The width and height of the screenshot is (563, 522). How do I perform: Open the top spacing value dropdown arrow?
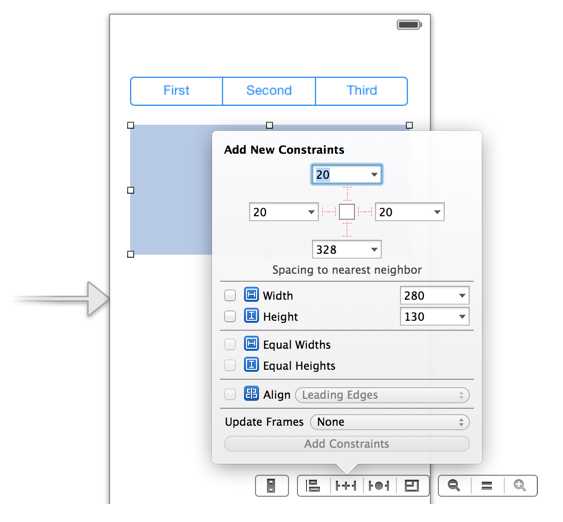374,175
